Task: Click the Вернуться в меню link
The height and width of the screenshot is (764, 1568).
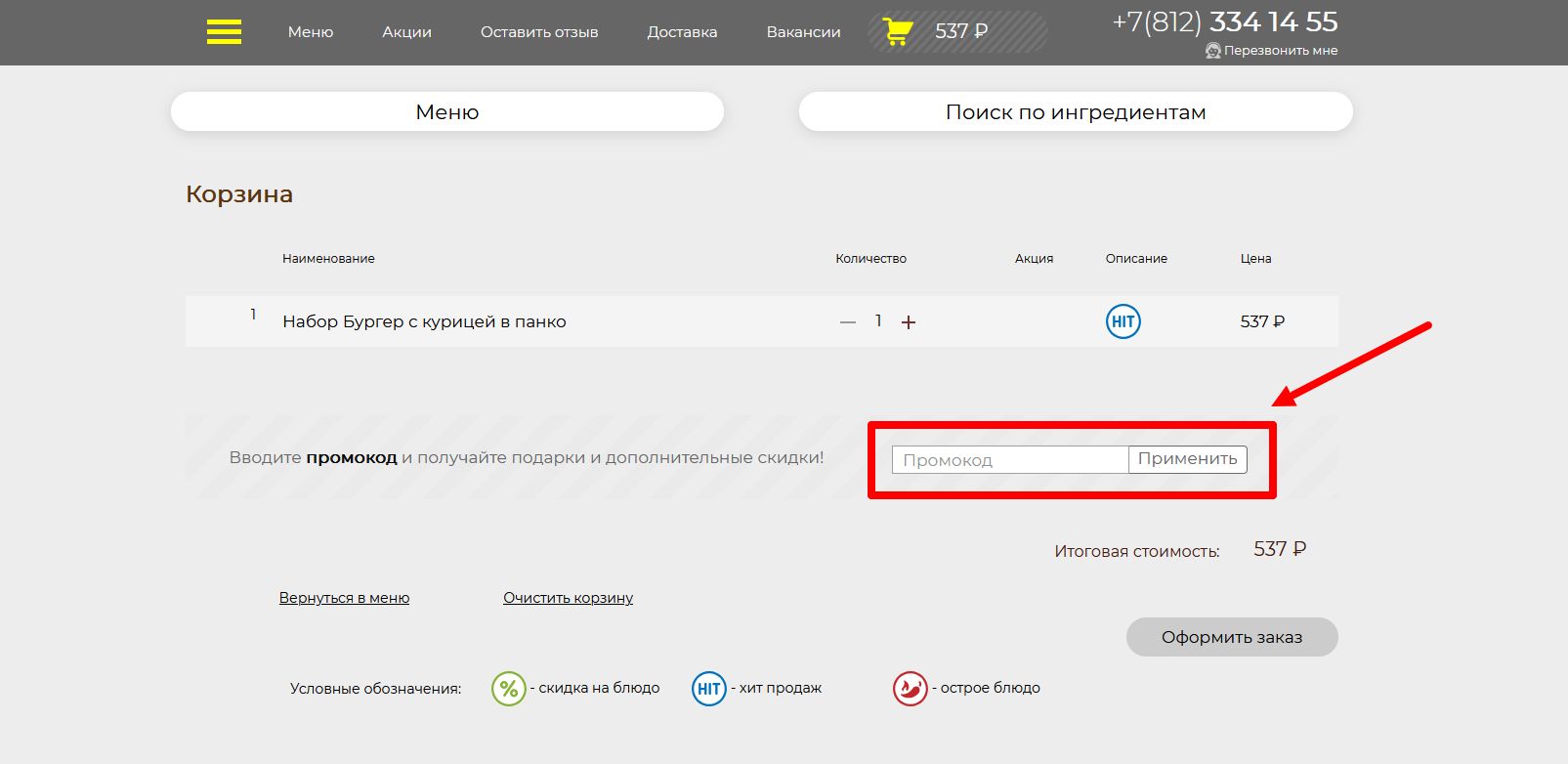Action: pyautogui.click(x=344, y=598)
